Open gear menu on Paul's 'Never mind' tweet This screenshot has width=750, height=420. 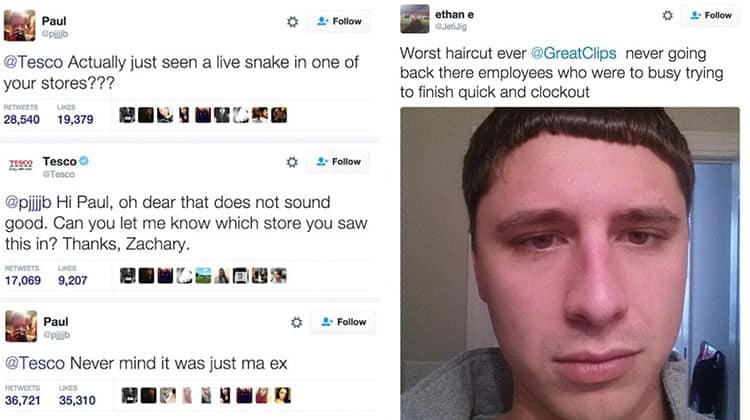coord(297,322)
